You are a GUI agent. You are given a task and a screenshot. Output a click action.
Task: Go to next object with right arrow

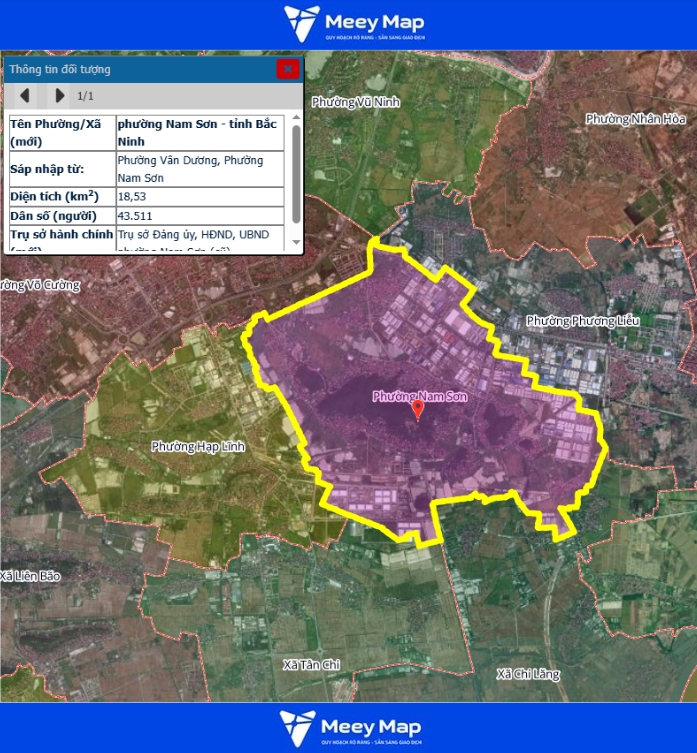[59, 96]
